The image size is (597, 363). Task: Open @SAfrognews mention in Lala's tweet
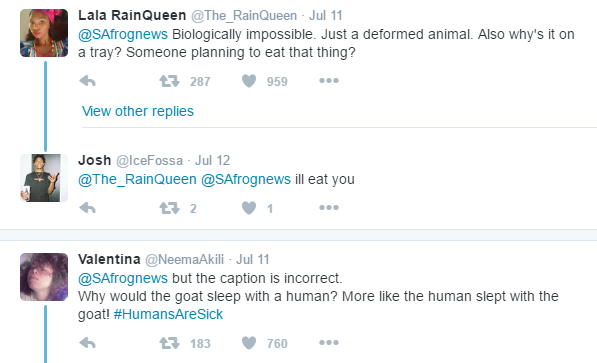[123, 34]
